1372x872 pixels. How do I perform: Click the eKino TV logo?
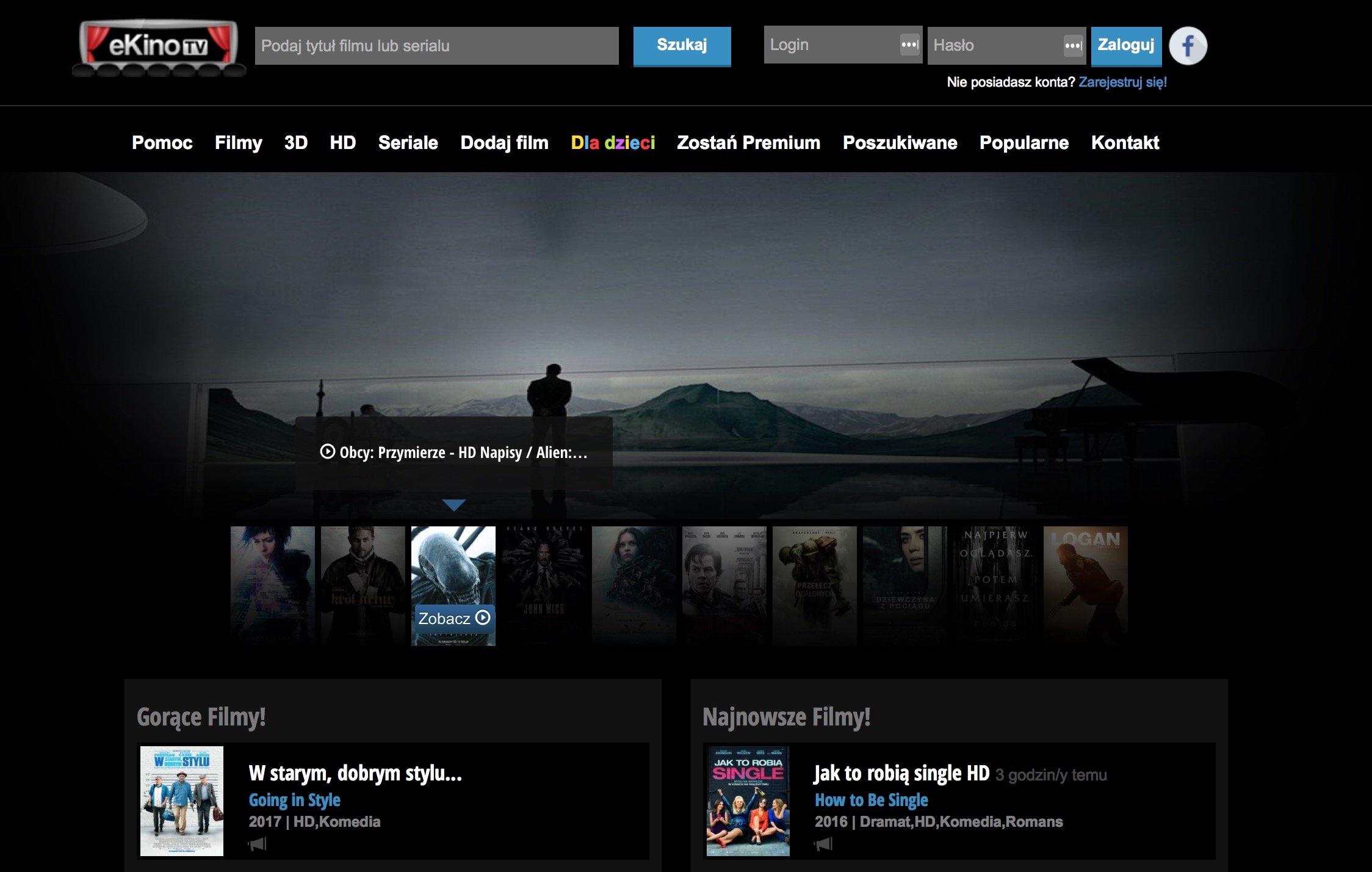159,48
